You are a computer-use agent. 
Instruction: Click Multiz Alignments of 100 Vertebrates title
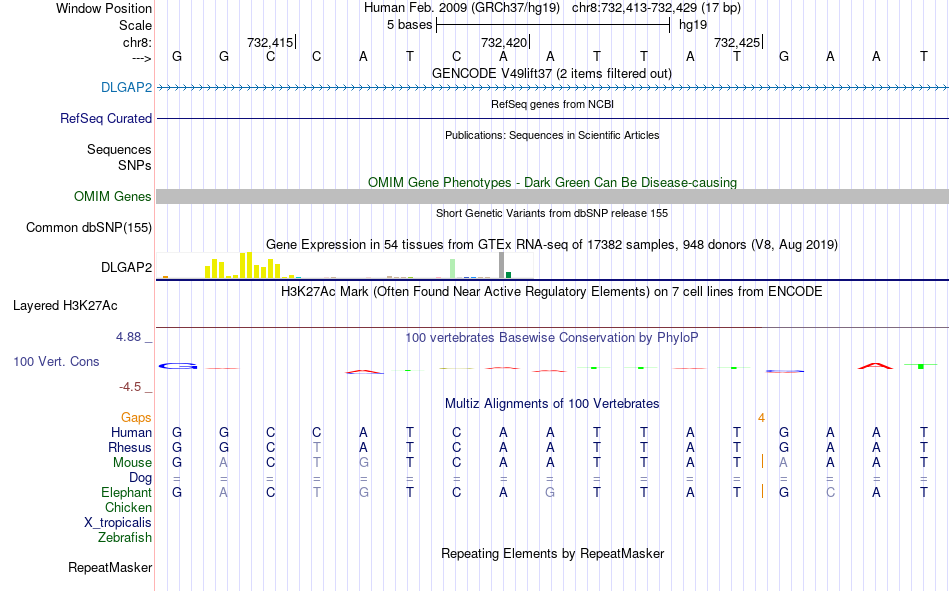pyautogui.click(x=552, y=404)
